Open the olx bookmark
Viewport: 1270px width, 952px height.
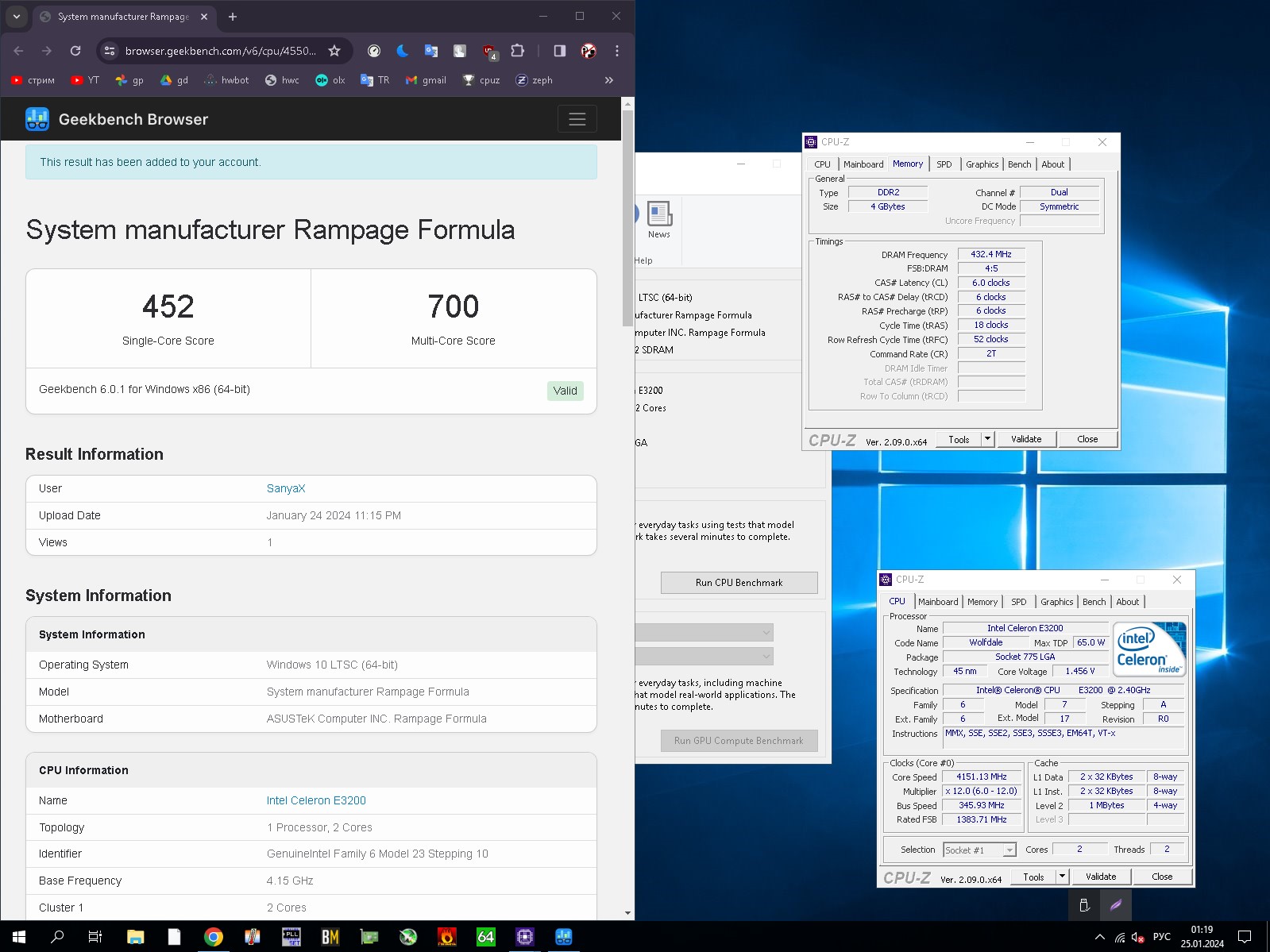(x=330, y=80)
